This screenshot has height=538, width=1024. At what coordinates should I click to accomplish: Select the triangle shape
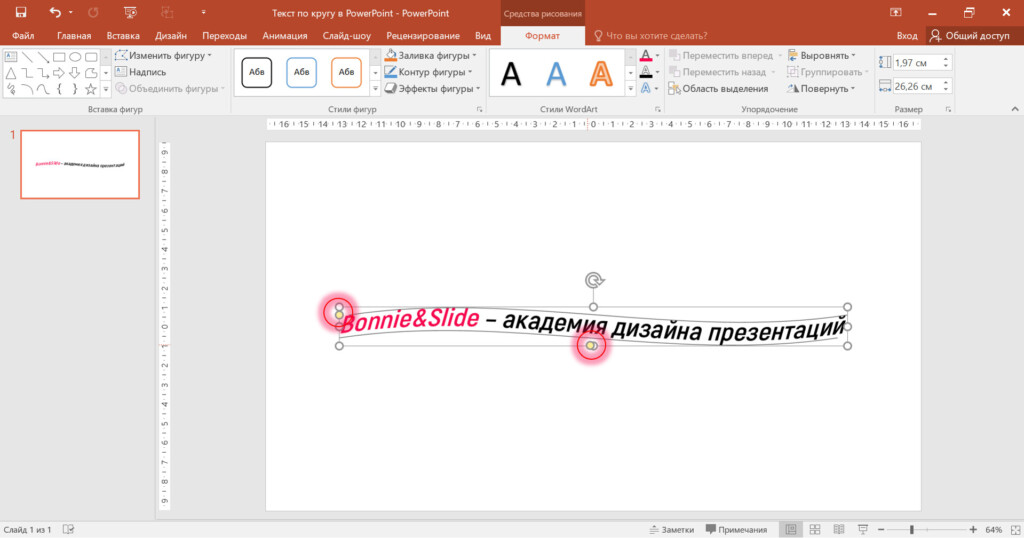point(10,73)
